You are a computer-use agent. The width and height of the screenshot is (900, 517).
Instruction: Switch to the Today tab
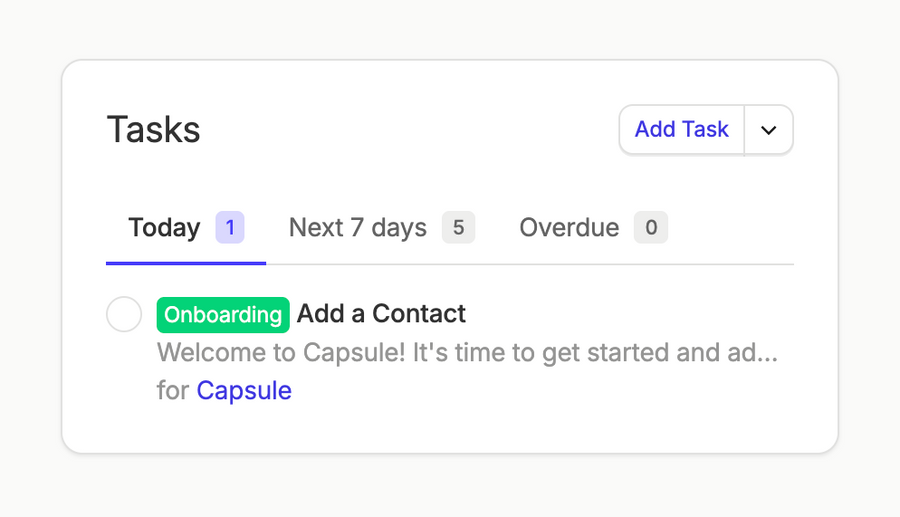point(185,228)
